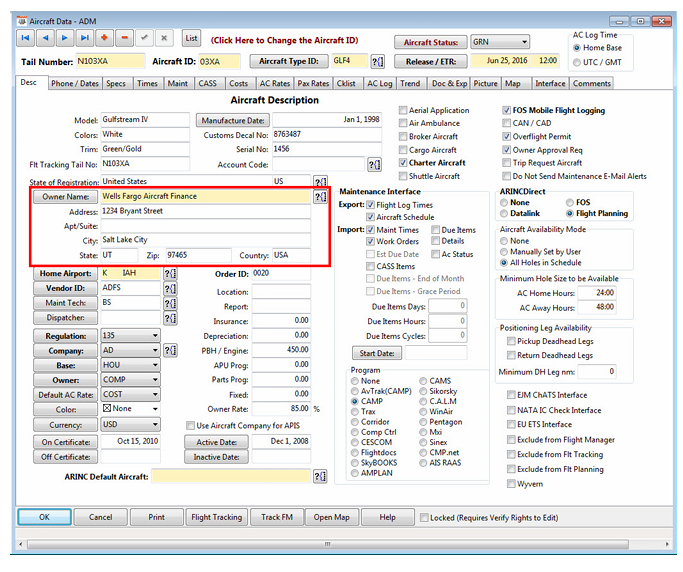Screen dimensions: 683x572
Task: Click the X cancel edit icon
Action: [164, 38]
